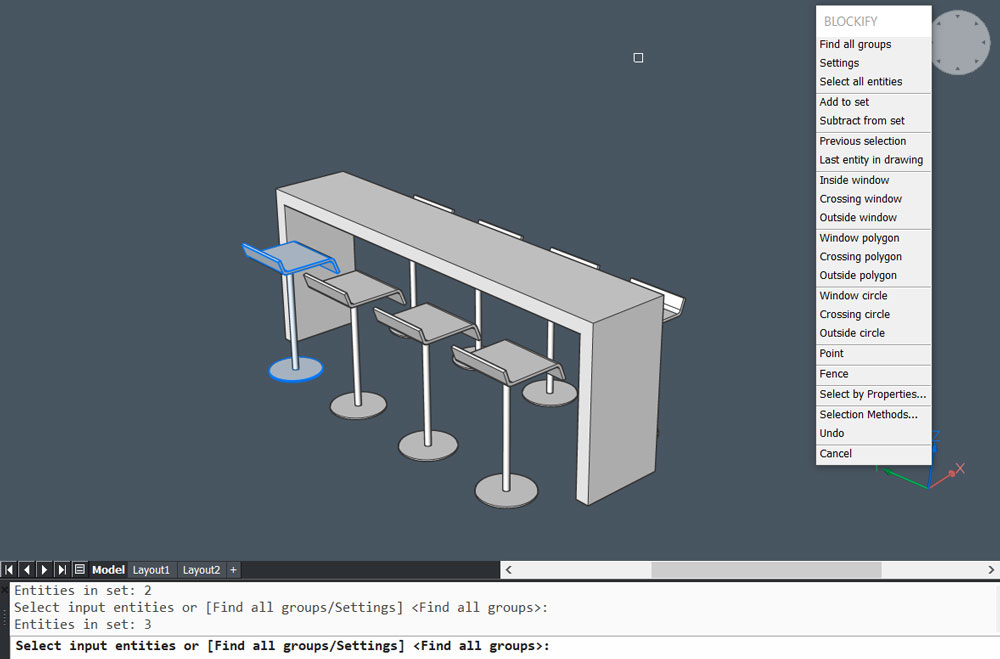Switch to Layout1 tab
1000x659 pixels.
[x=152, y=570]
